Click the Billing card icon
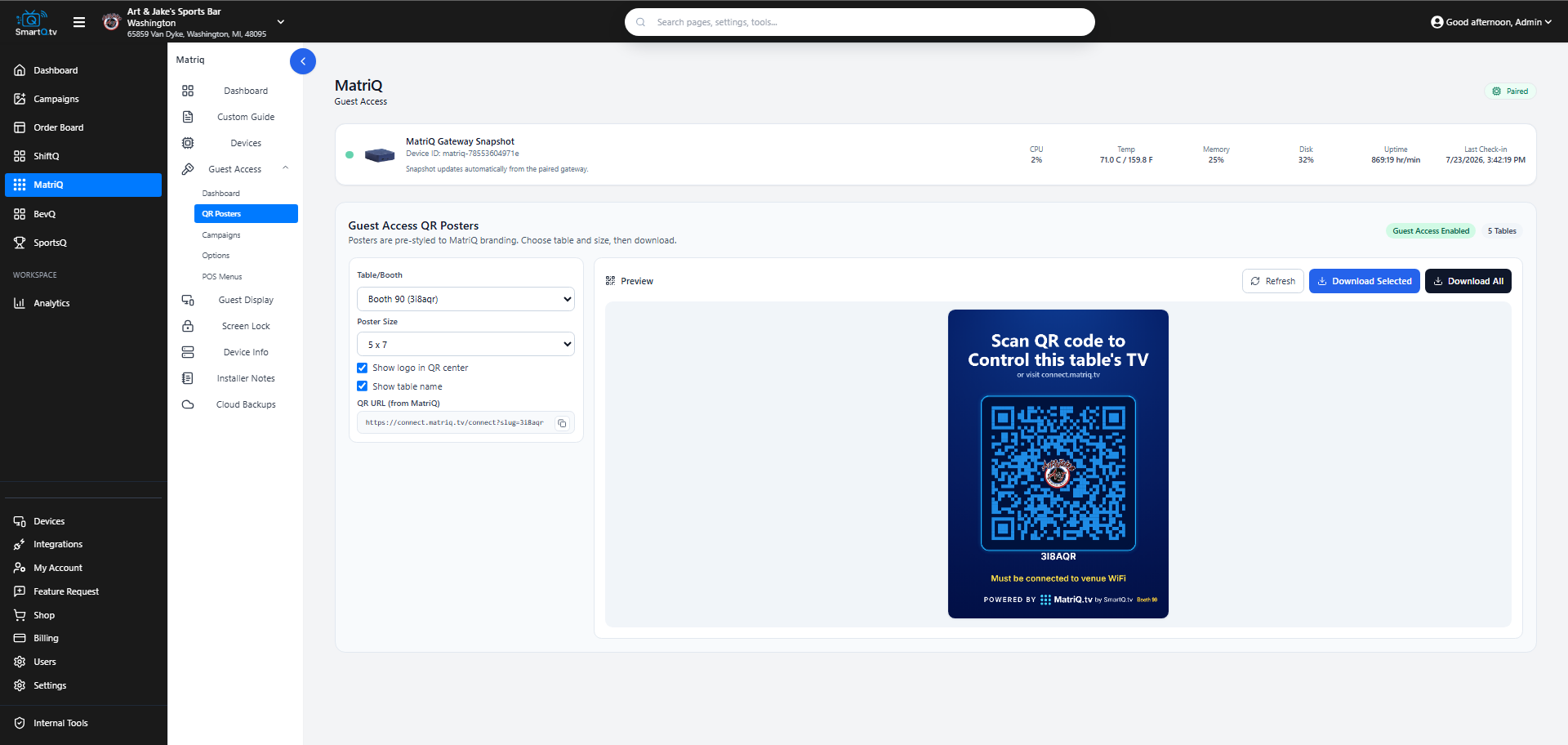 click(x=20, y=638)
